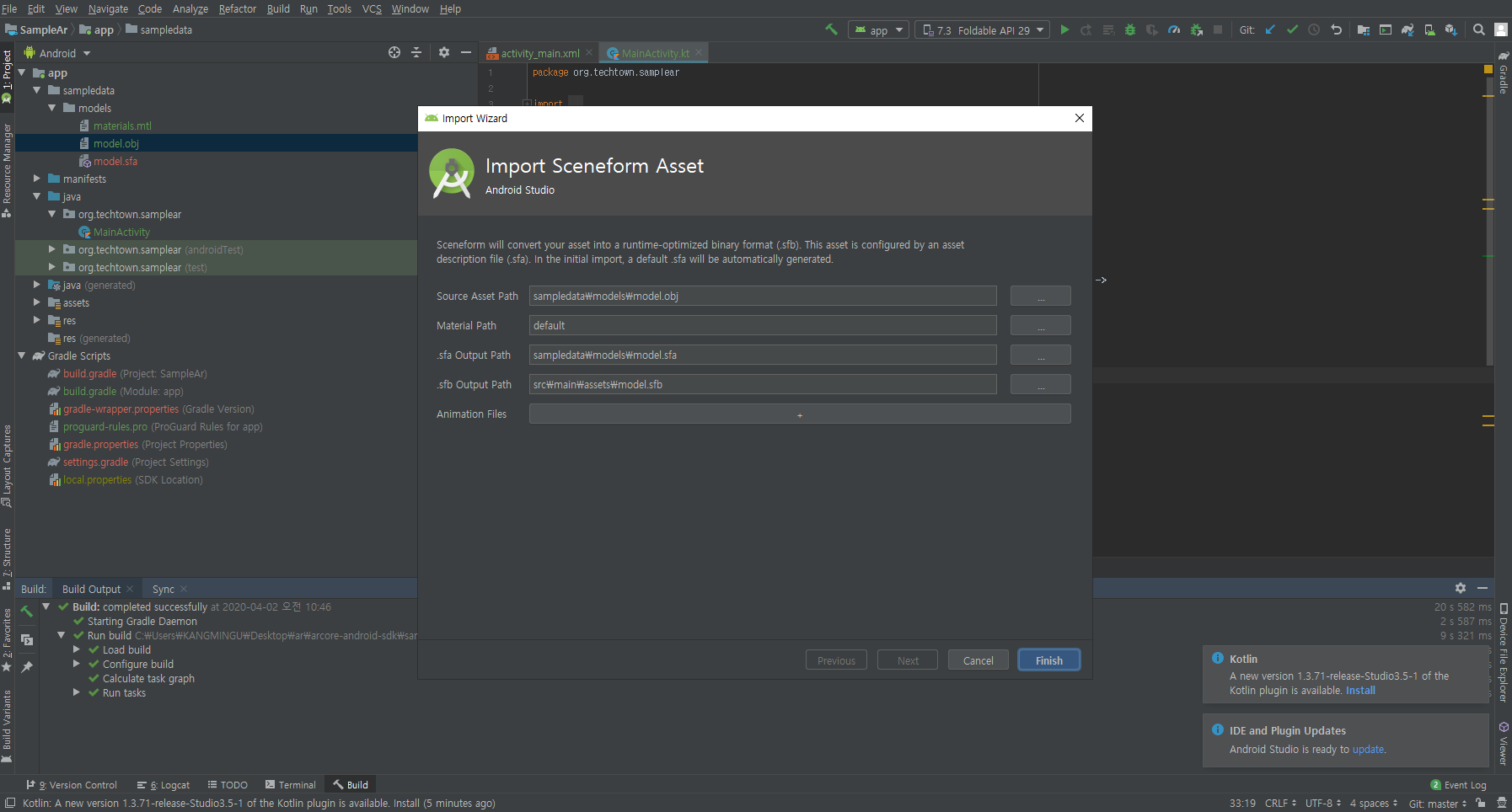Click update link in IDE updates notification
The width and height of the screenshot is (1512, 812).
1368,749
